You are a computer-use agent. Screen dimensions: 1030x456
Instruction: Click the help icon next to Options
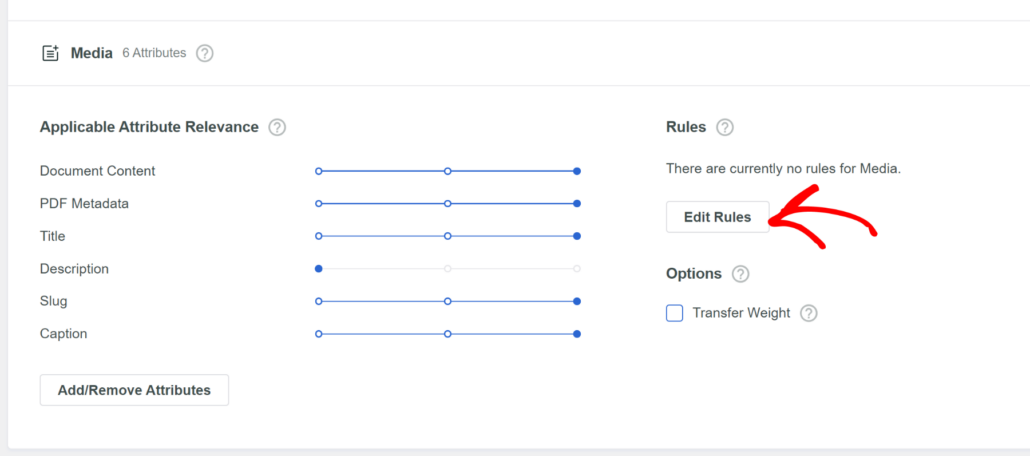pyautogui.click(x=740, y=274)
